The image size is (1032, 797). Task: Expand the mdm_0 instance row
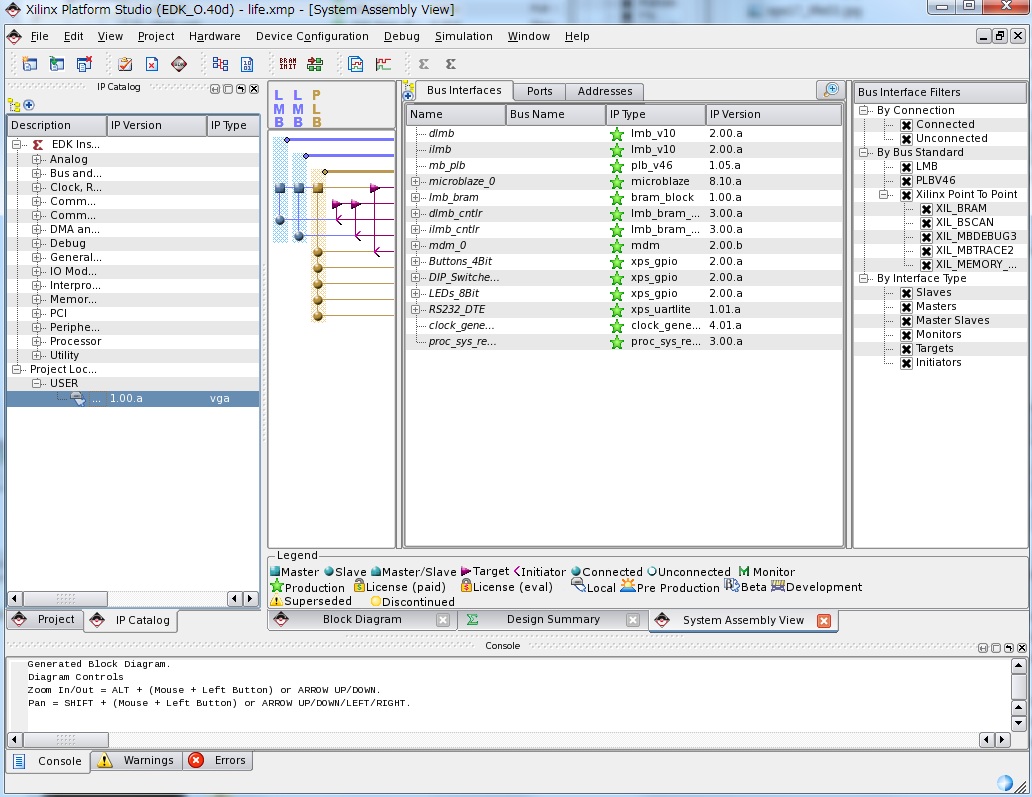coord(415,245)
